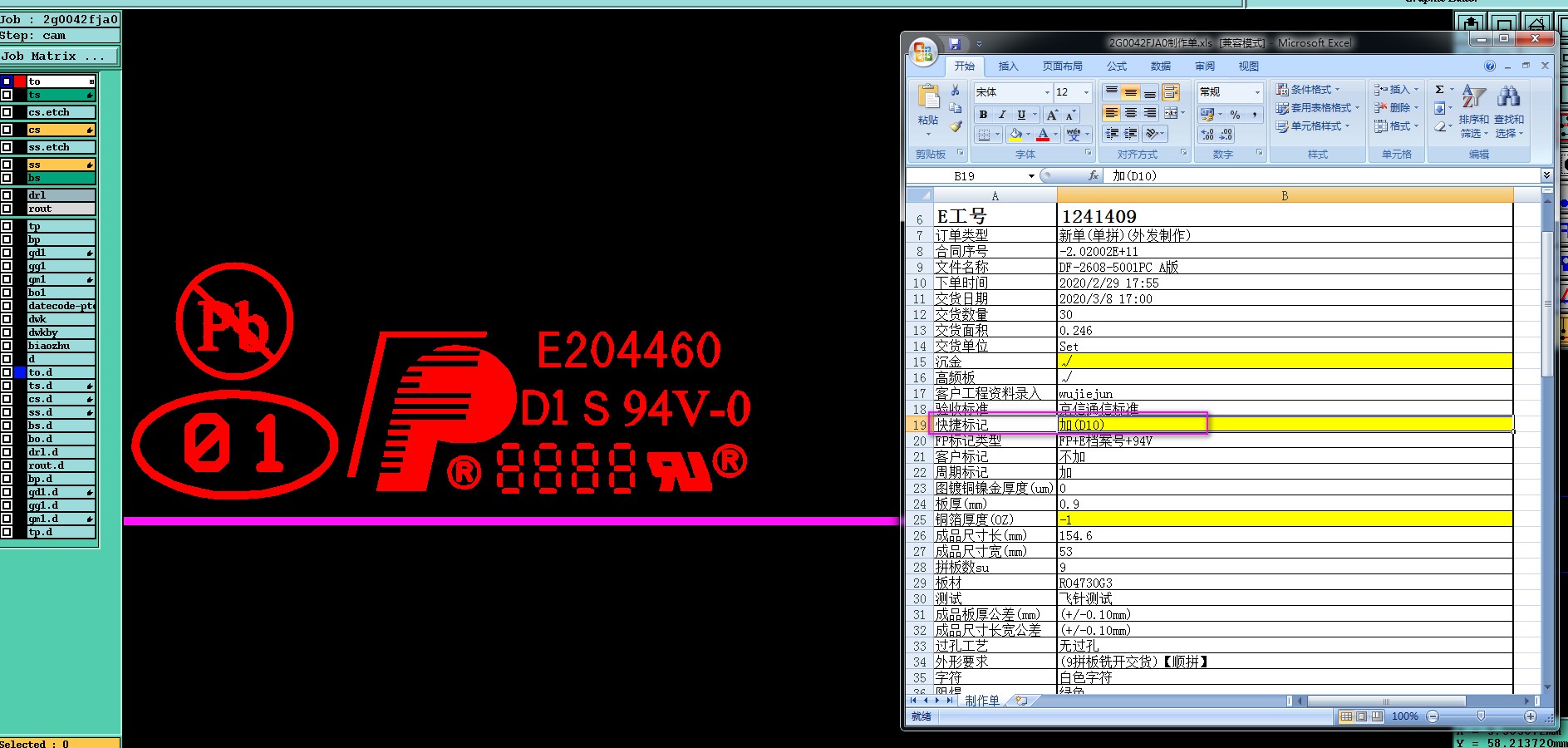Click the Paste clipboard icon
This screenshot has width=1568, height=748.
(928, 97)
